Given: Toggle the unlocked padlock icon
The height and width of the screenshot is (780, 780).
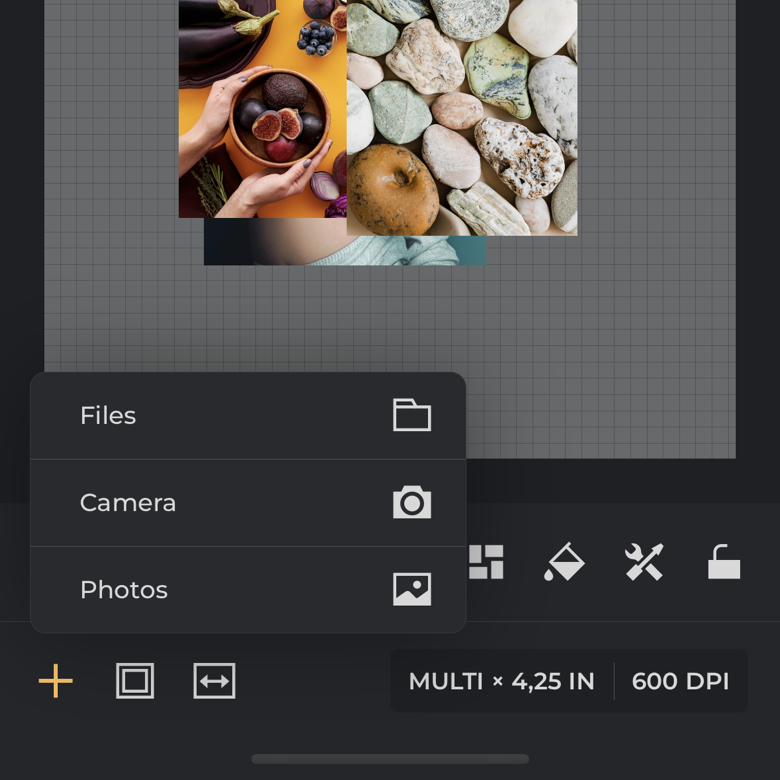Looking at the screenshot, I should 723,562.
